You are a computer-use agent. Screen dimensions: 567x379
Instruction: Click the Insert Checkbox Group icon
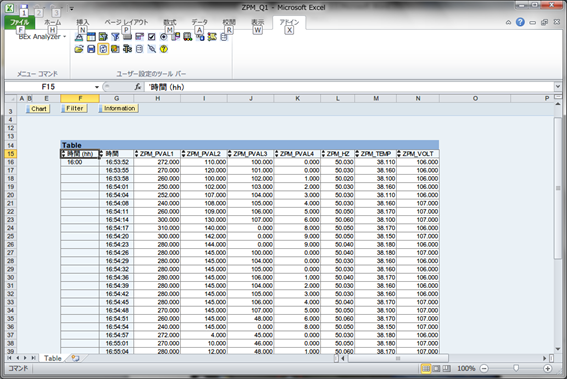[x=152, y=37]
